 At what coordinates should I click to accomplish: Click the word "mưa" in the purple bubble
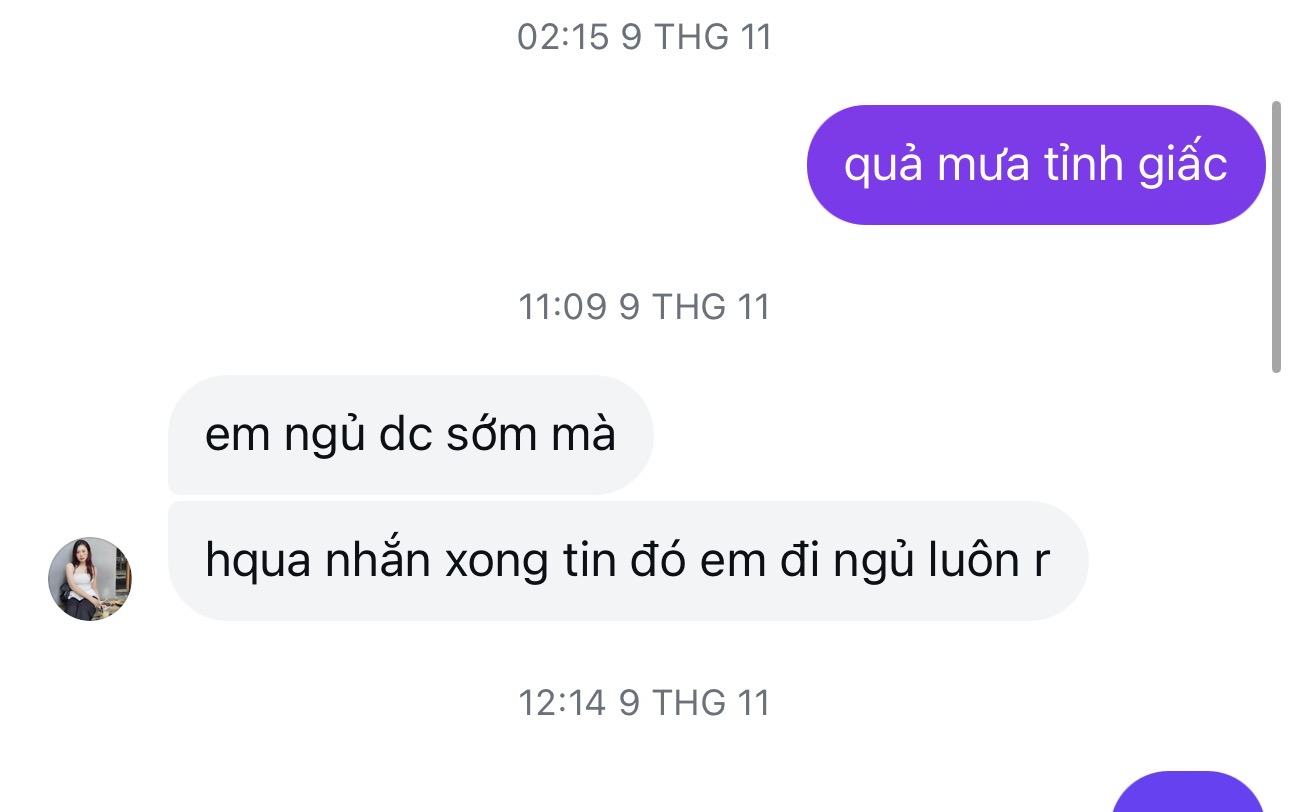tap(970, 165)
